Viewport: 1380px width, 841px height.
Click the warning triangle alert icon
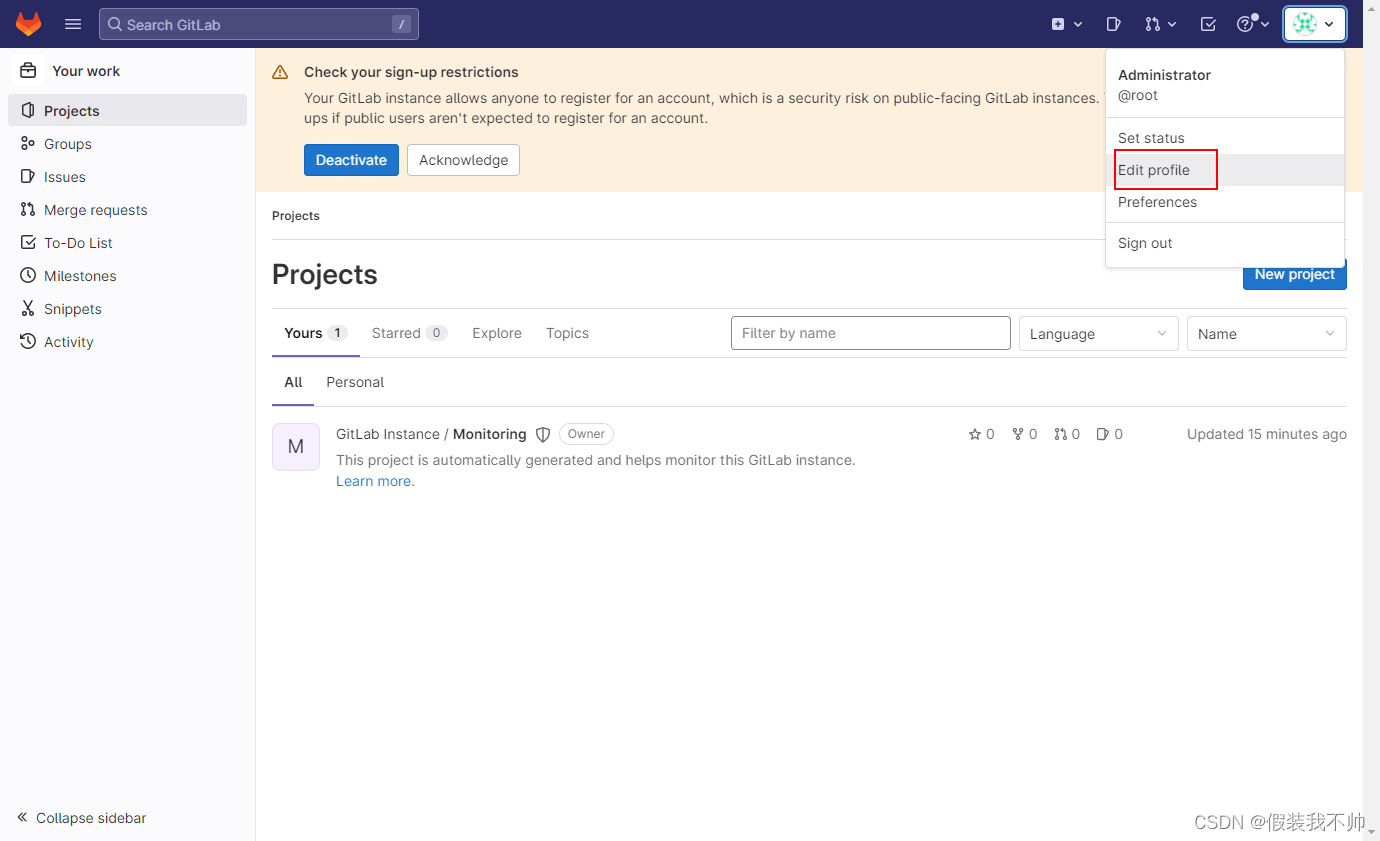[x=280, y=72]
